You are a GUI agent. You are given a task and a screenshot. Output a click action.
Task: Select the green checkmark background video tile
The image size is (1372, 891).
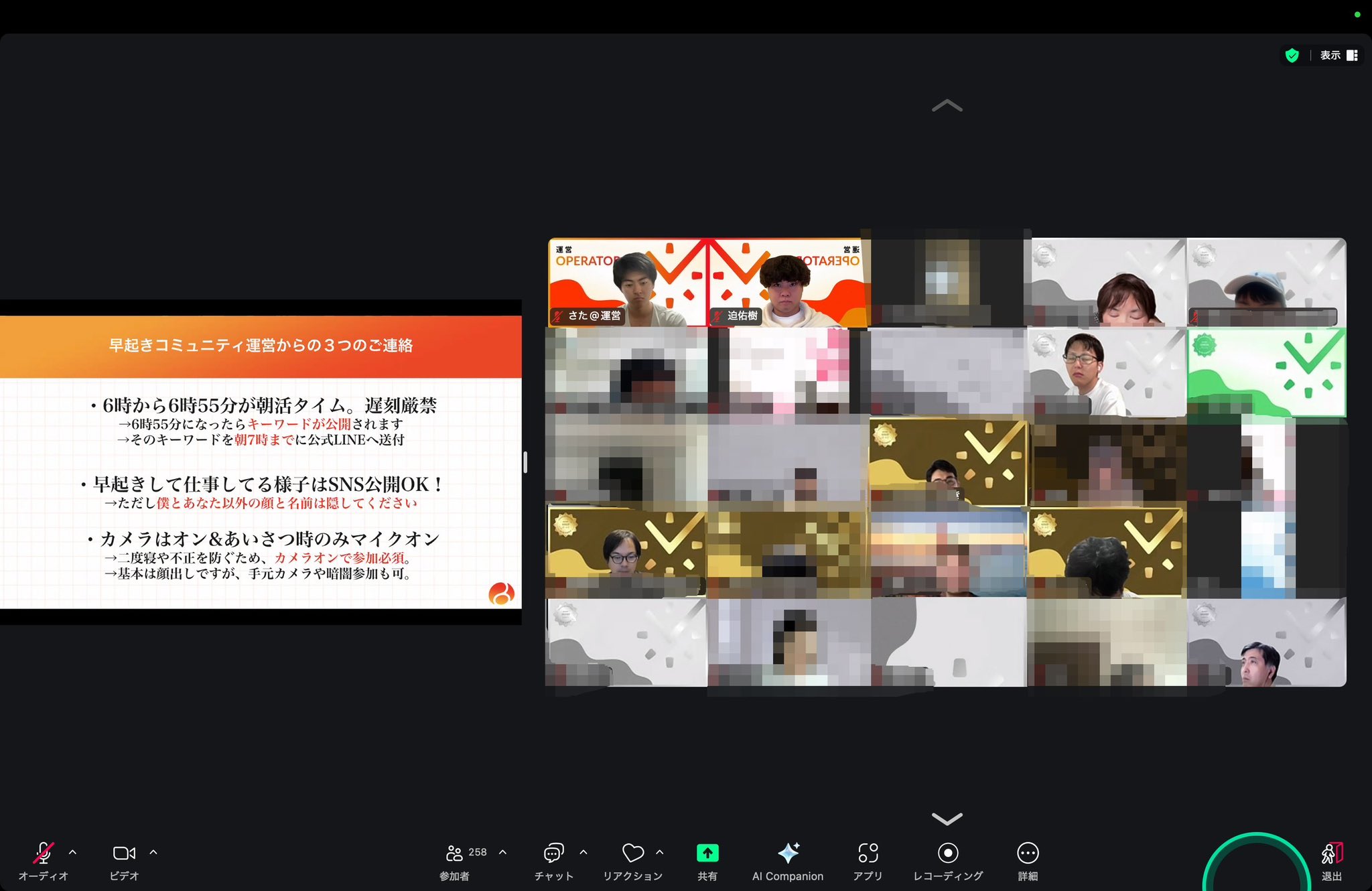[1267, 372]
